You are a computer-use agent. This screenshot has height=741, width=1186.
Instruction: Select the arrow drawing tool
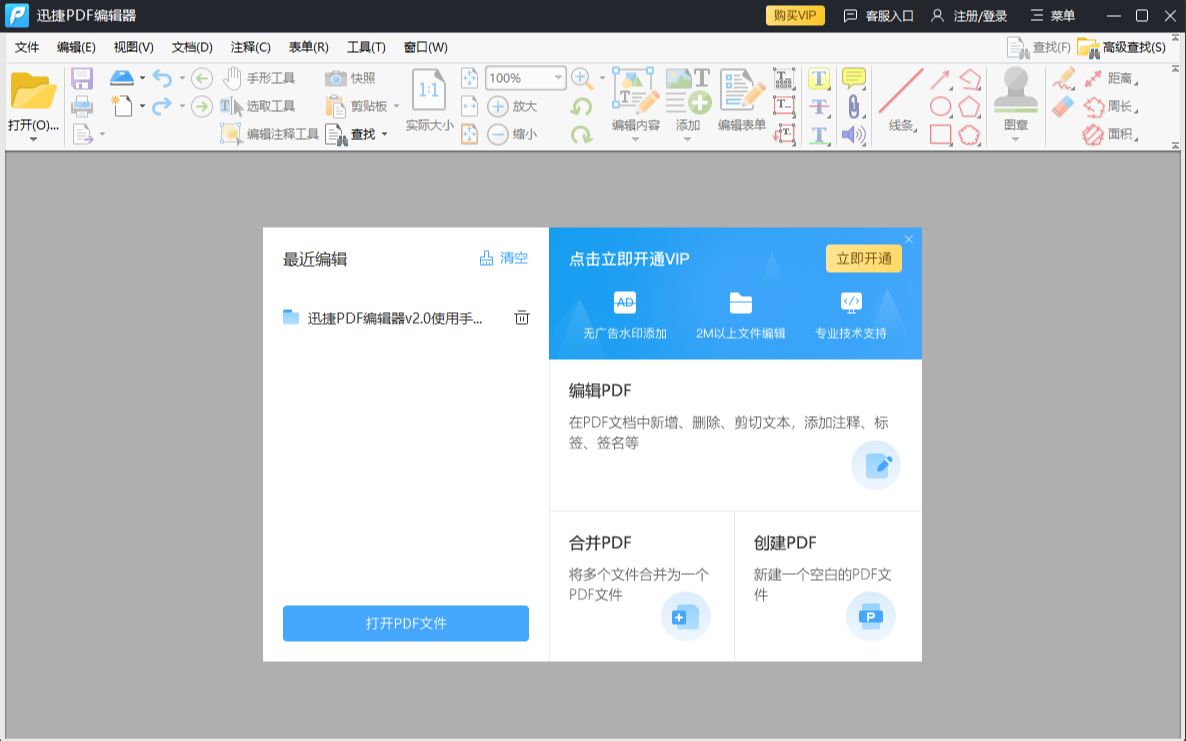pyautogui.click(x=940, y=79)
